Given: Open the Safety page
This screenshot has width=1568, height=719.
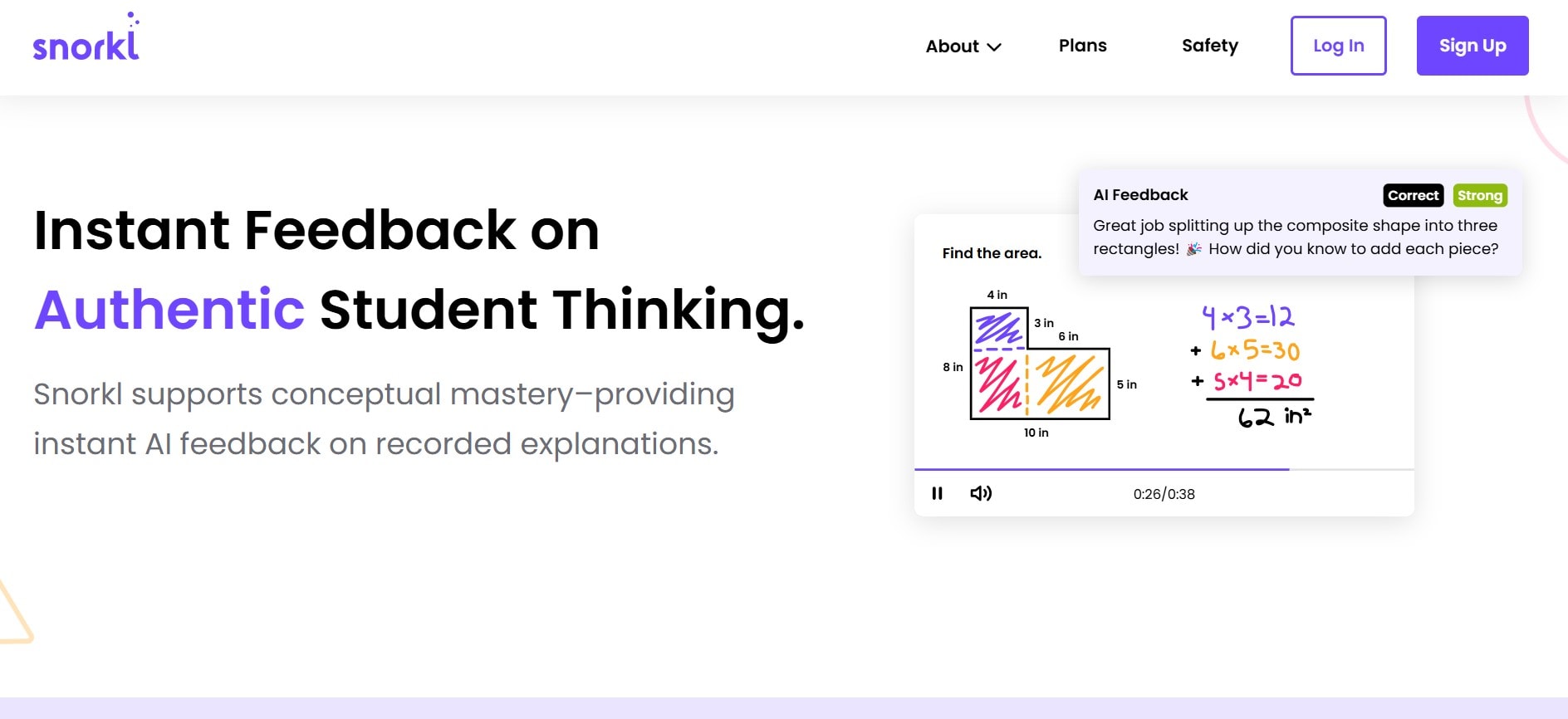Looking at the screenshot, I should pos(1209,46).
